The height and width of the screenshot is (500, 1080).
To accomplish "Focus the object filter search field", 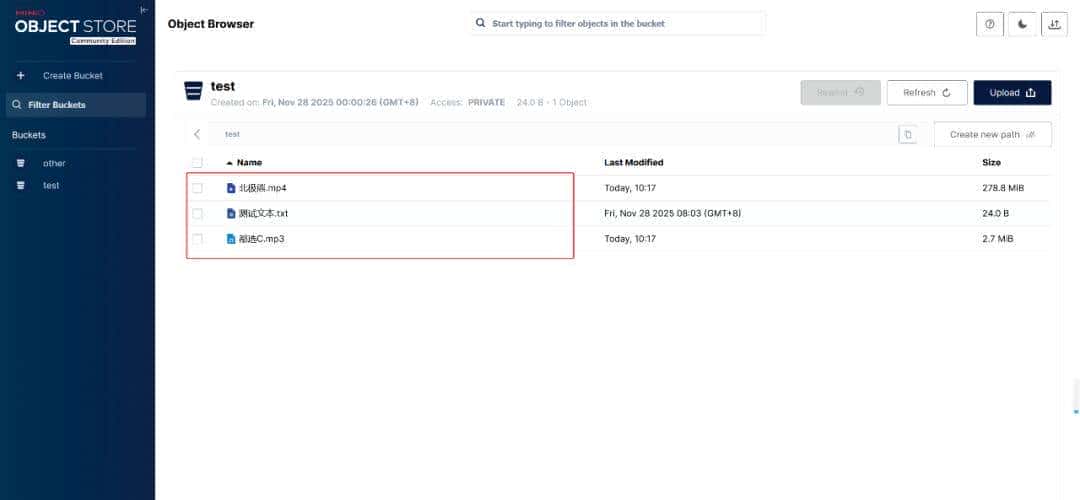I will tap(618, 23).
